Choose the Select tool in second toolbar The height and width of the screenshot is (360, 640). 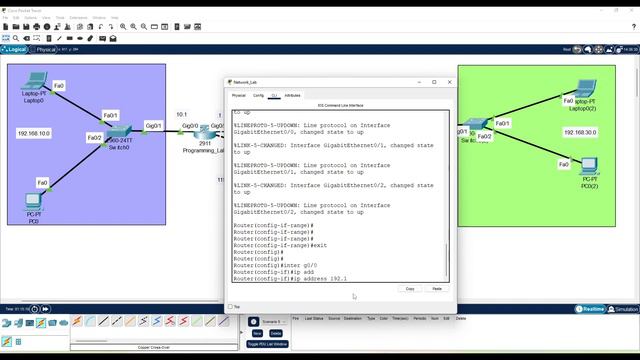coord(6,38)
